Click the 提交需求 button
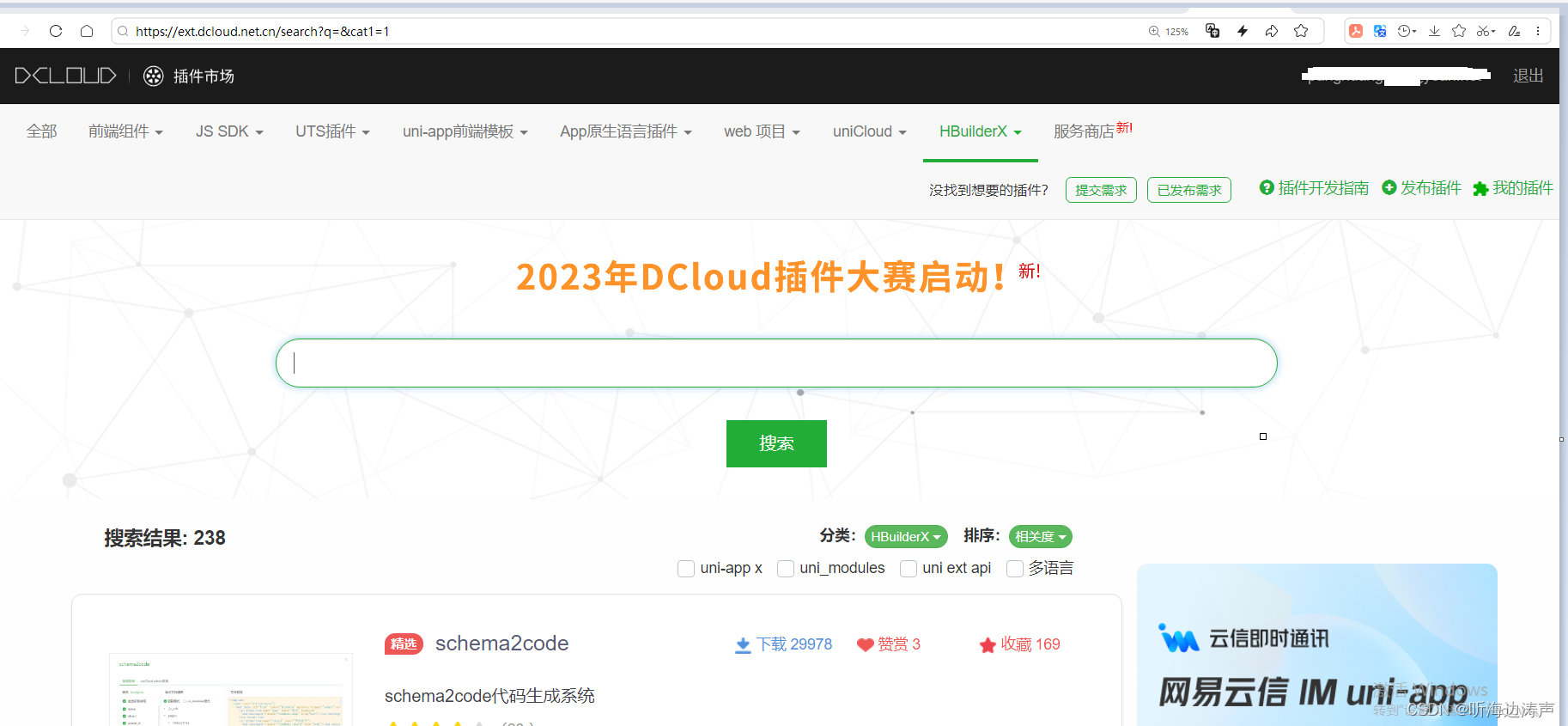Screen dimensions: 1568x726 tap(1101, 190)
